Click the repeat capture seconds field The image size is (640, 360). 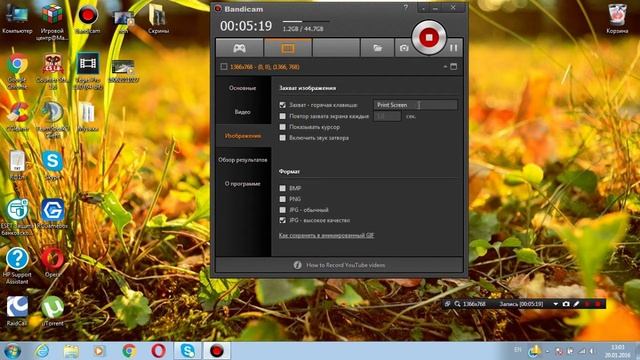click(x=387, y=116)
